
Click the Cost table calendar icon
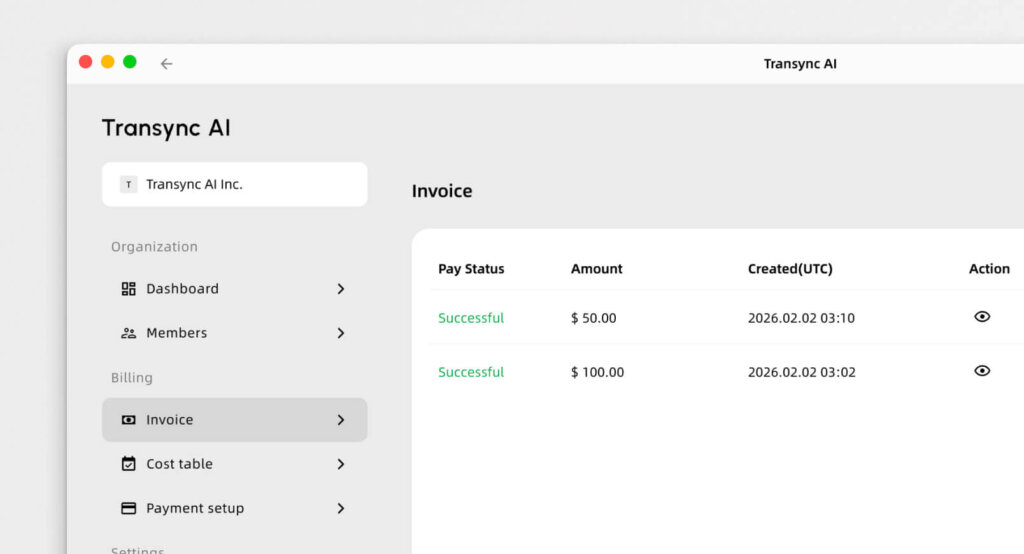[x=128, y=464]
